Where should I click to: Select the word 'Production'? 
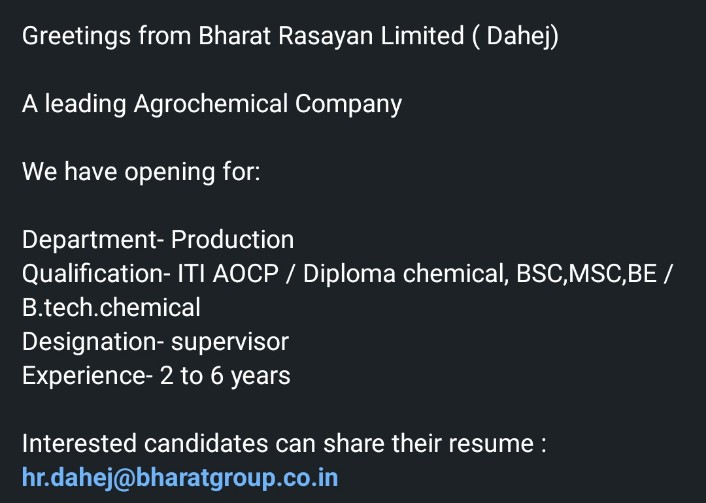point(232,240)
